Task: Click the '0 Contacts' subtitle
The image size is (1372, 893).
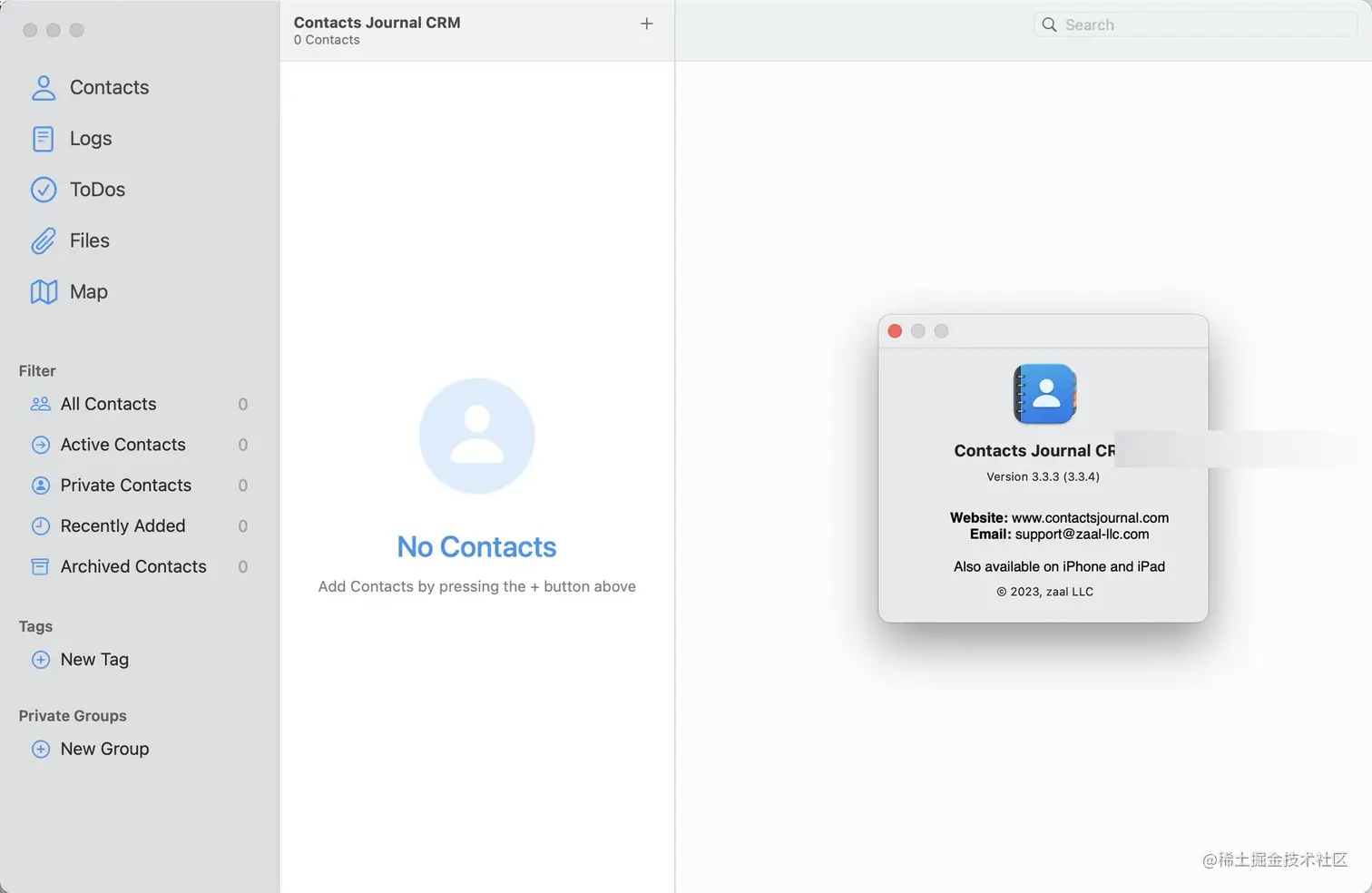Action: click(x=327, y=40)
